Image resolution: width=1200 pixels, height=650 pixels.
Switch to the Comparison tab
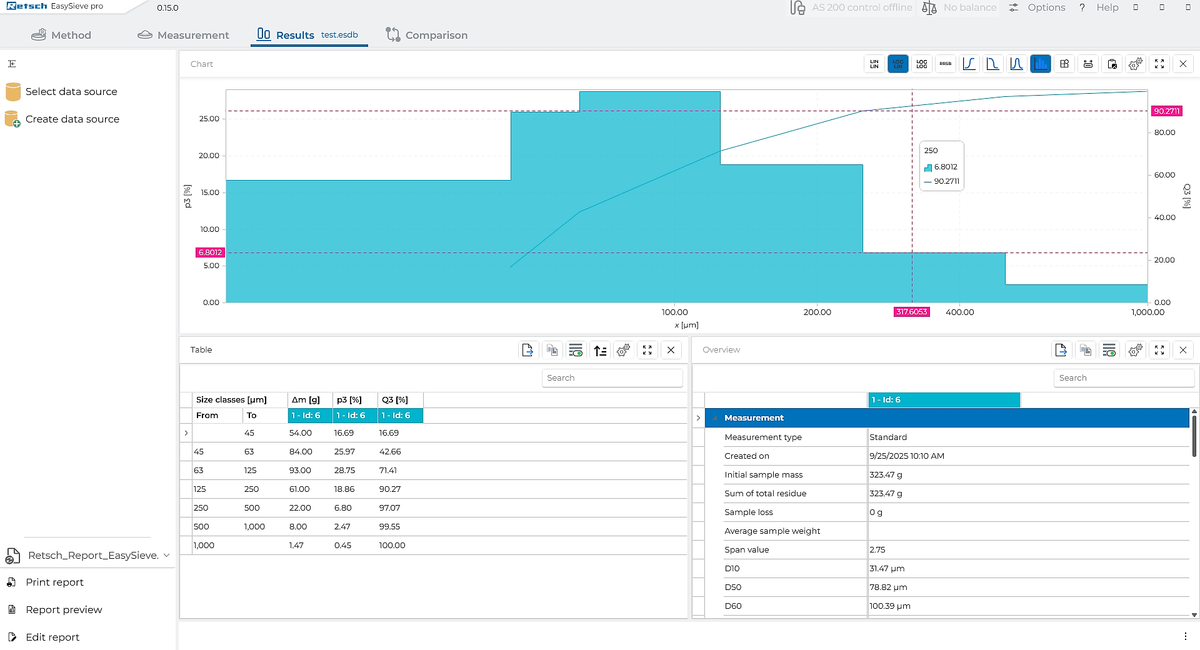(x=426, y=35)
